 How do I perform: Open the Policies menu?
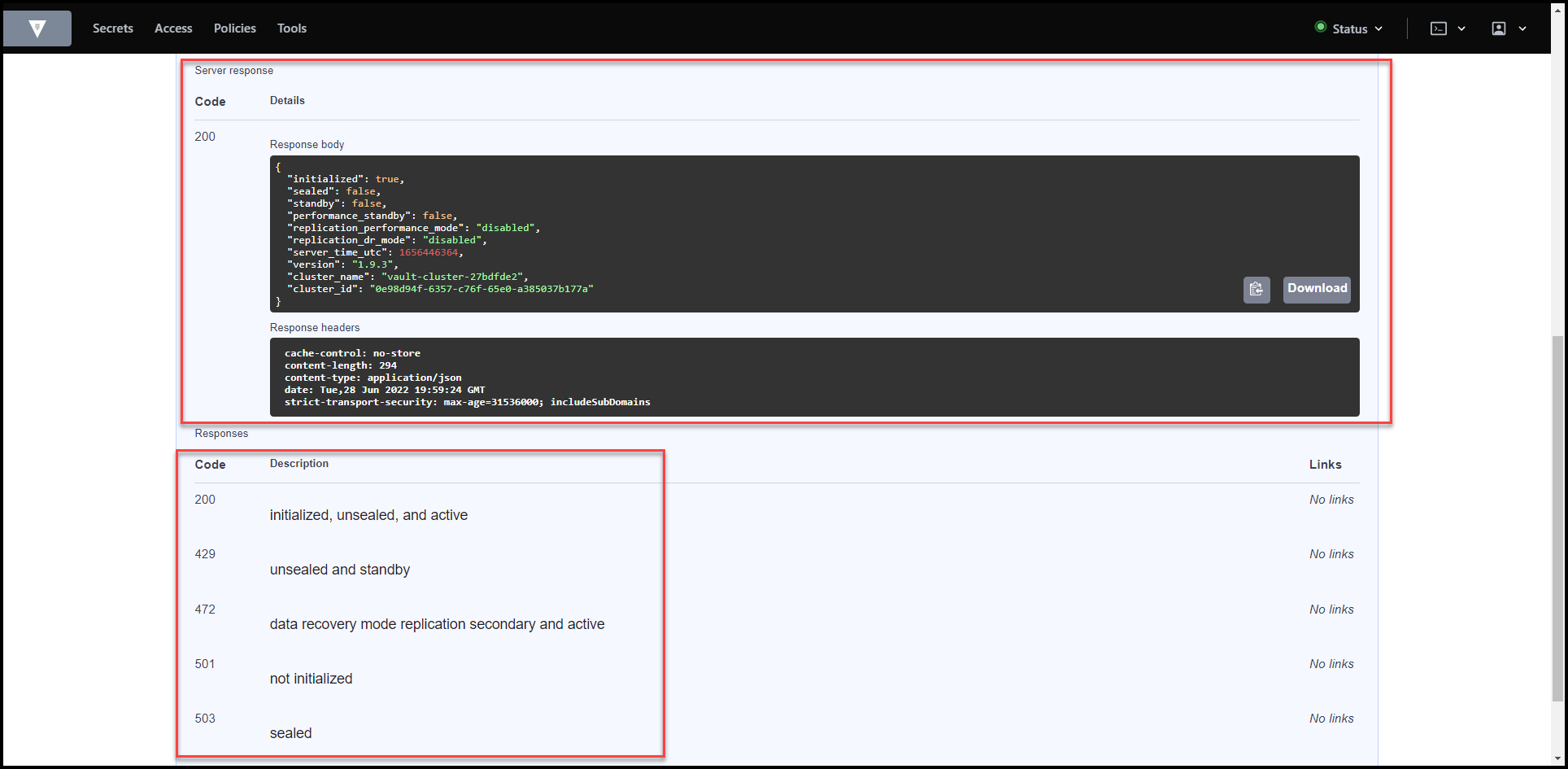(x=234, y=28)
